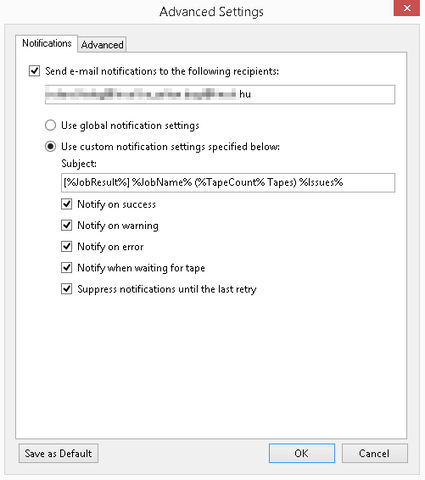Select the Notifications tab
Screen dimensions: 425x480
47,43
